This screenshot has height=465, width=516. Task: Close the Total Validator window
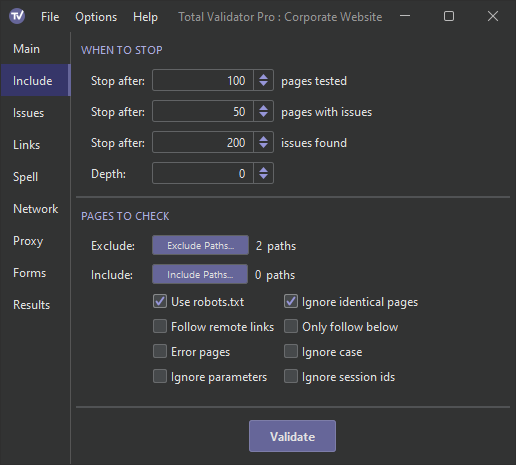pyautogui.click(x=493, y=16)
